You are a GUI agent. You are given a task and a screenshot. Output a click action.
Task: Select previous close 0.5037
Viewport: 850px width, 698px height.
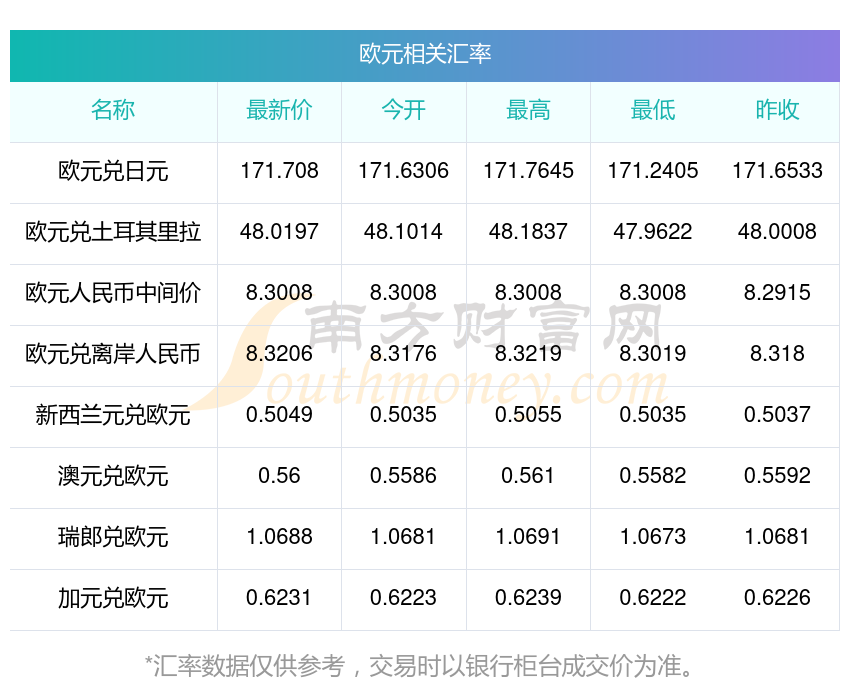(777, 415)
